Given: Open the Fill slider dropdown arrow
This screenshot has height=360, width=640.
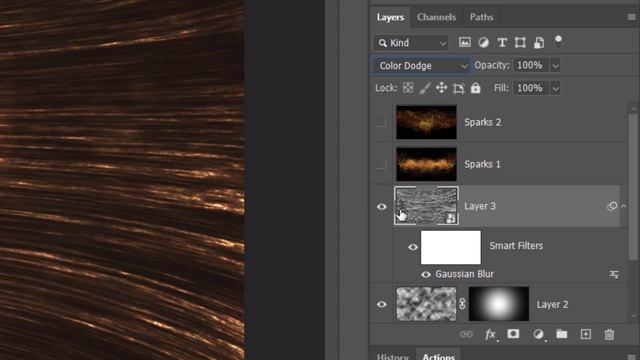Looking at the screenshot, I should point(555,88).
